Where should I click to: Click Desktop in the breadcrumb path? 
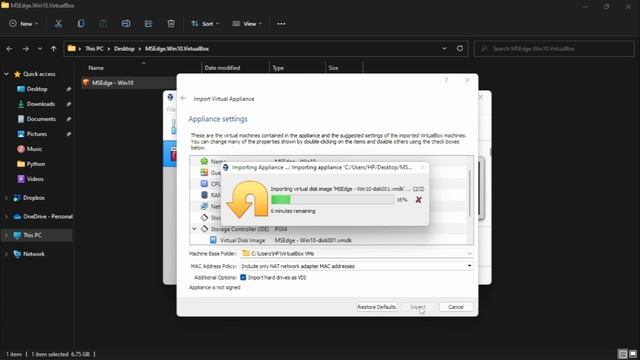[124, 49]
